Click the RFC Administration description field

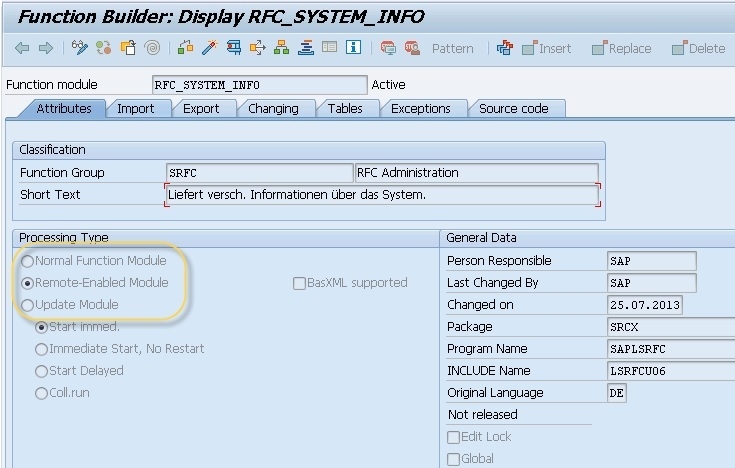click(x=477, y=173)
